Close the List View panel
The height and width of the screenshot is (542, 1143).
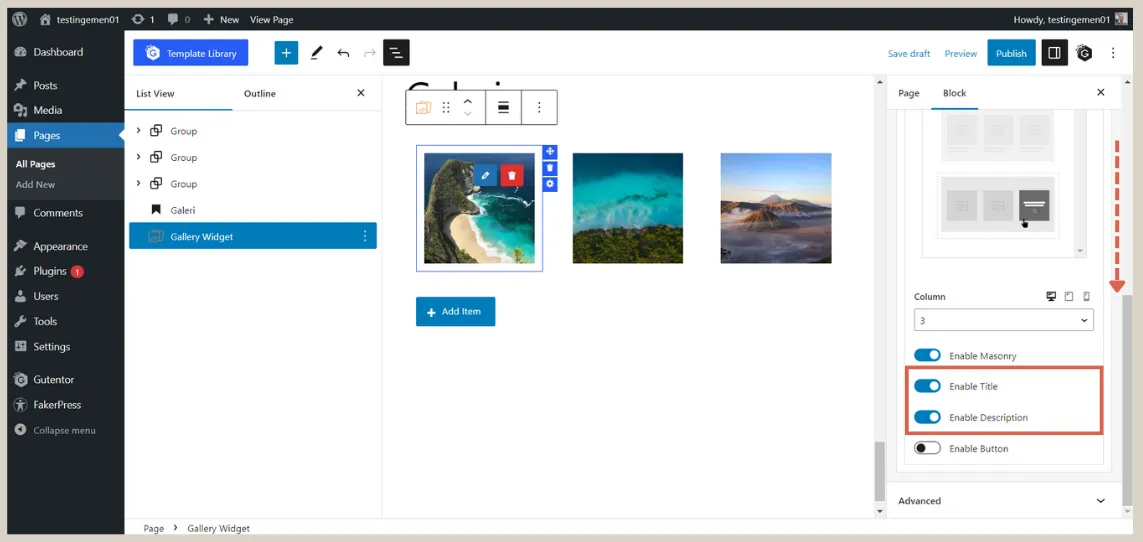[361, 93]
